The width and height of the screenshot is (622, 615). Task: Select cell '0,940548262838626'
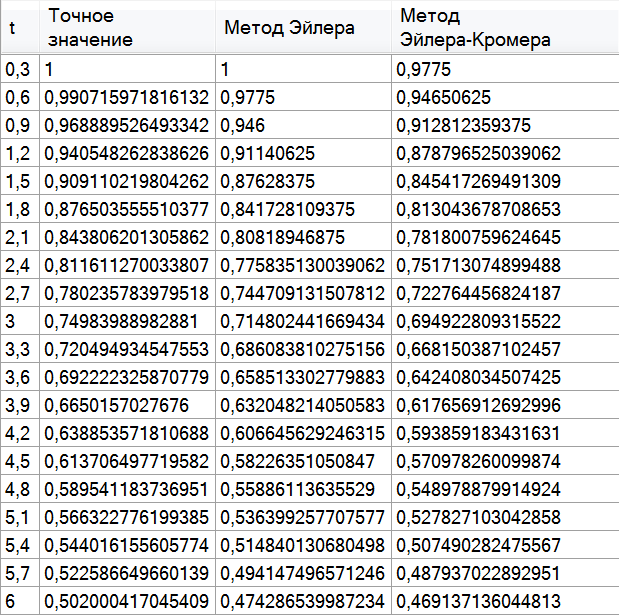pos(127,153)
